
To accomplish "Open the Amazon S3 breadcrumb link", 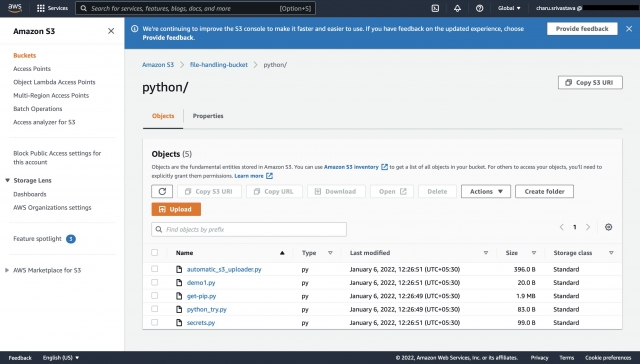I will pyautogui.click(x=158, y=64).
